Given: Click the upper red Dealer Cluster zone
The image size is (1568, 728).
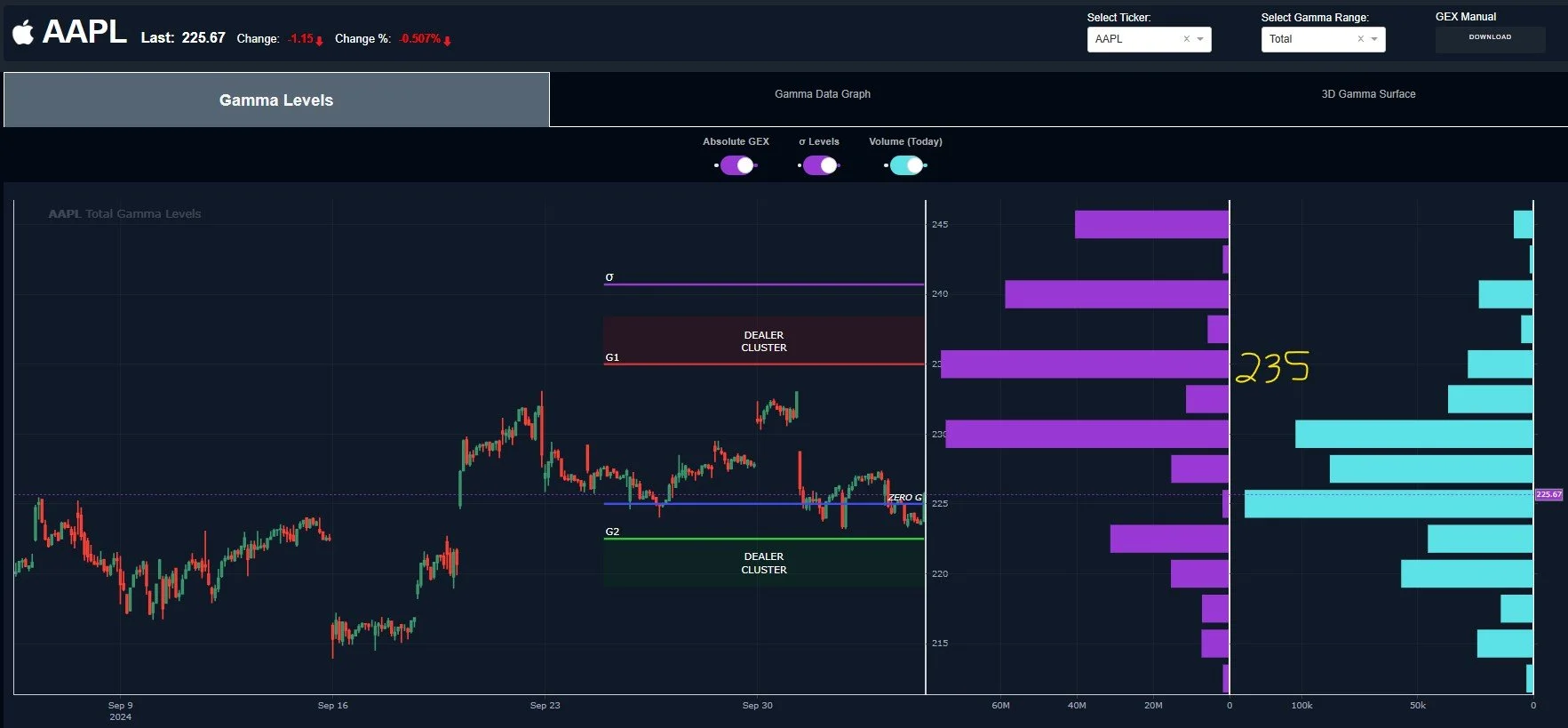Looking at the screenshot, I should coord(764,340).
